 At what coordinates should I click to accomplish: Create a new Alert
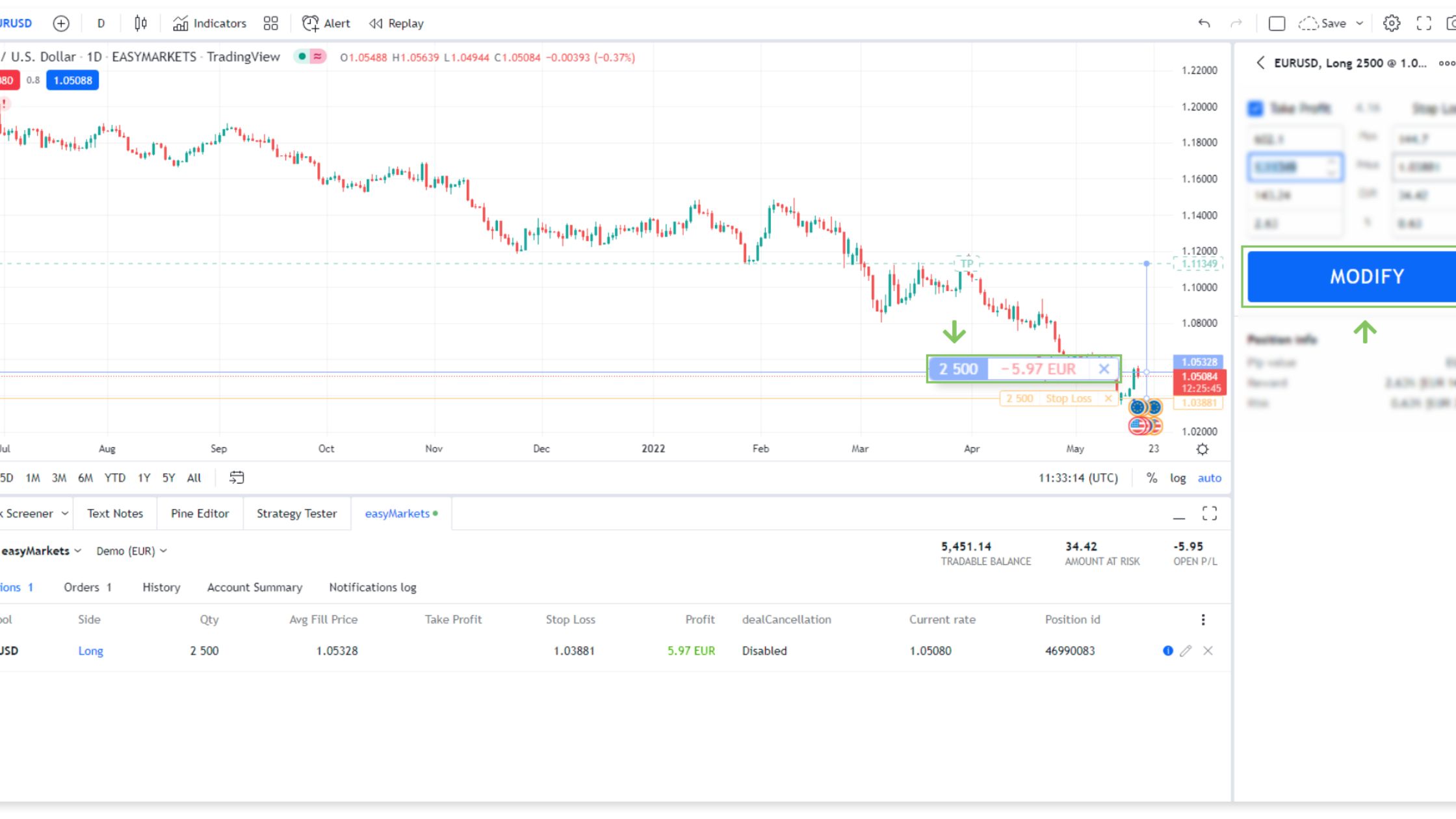pos(326,23)
